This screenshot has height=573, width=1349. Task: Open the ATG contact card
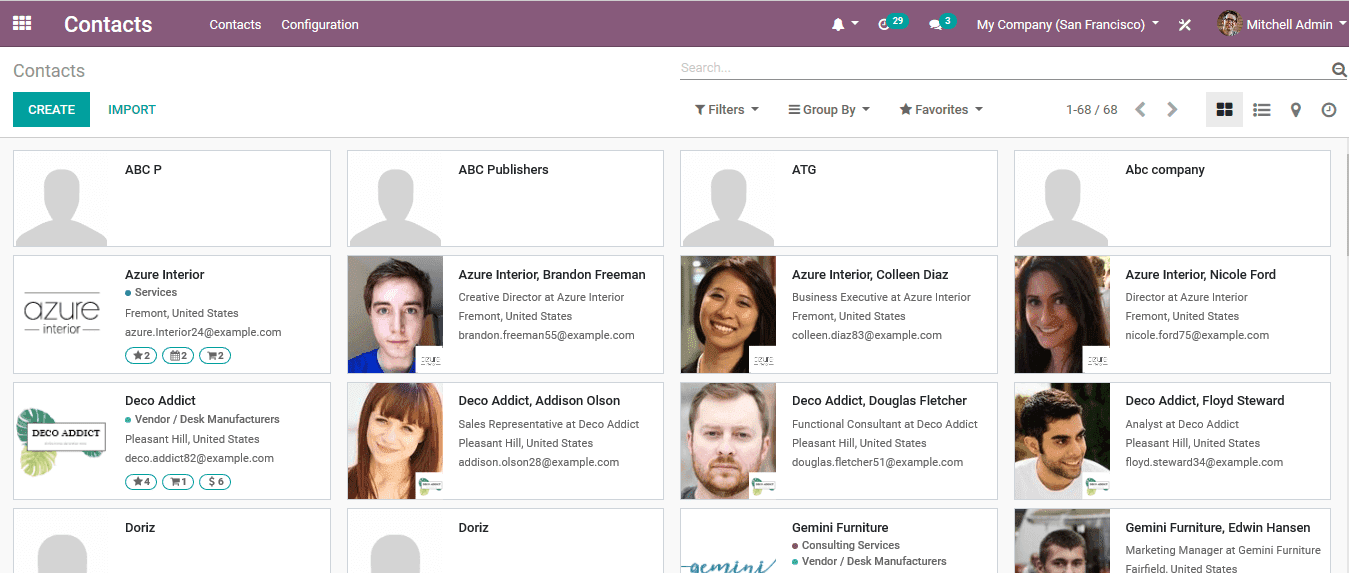click(839, 199)
